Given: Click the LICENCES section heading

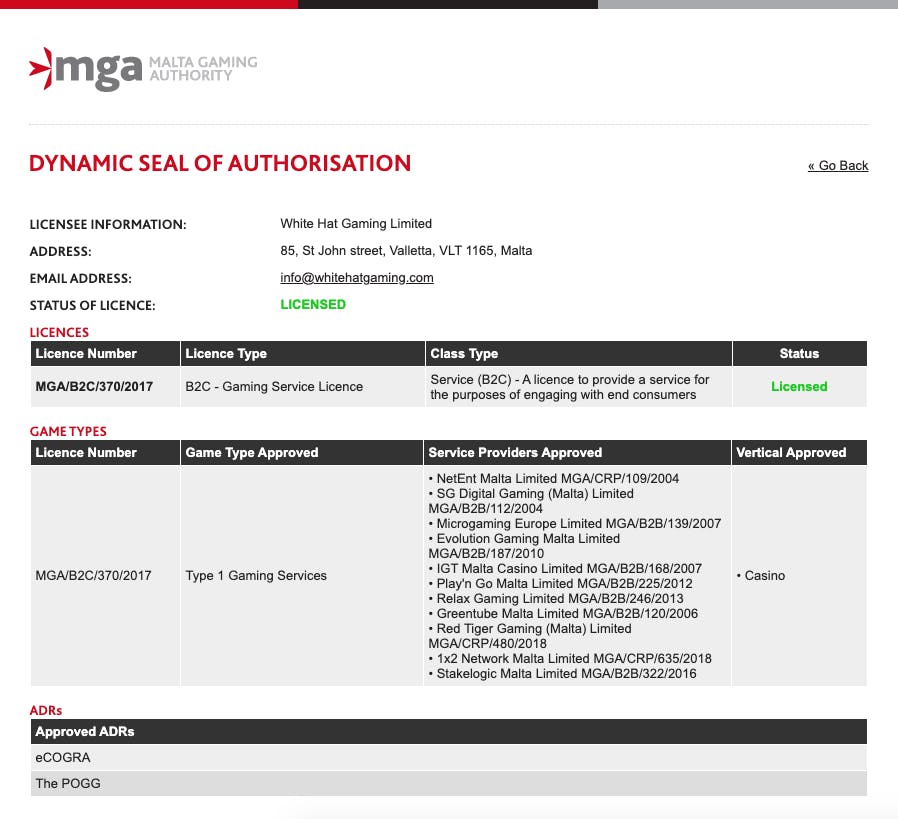Looking at the screenshot, I should click(59, 332).
